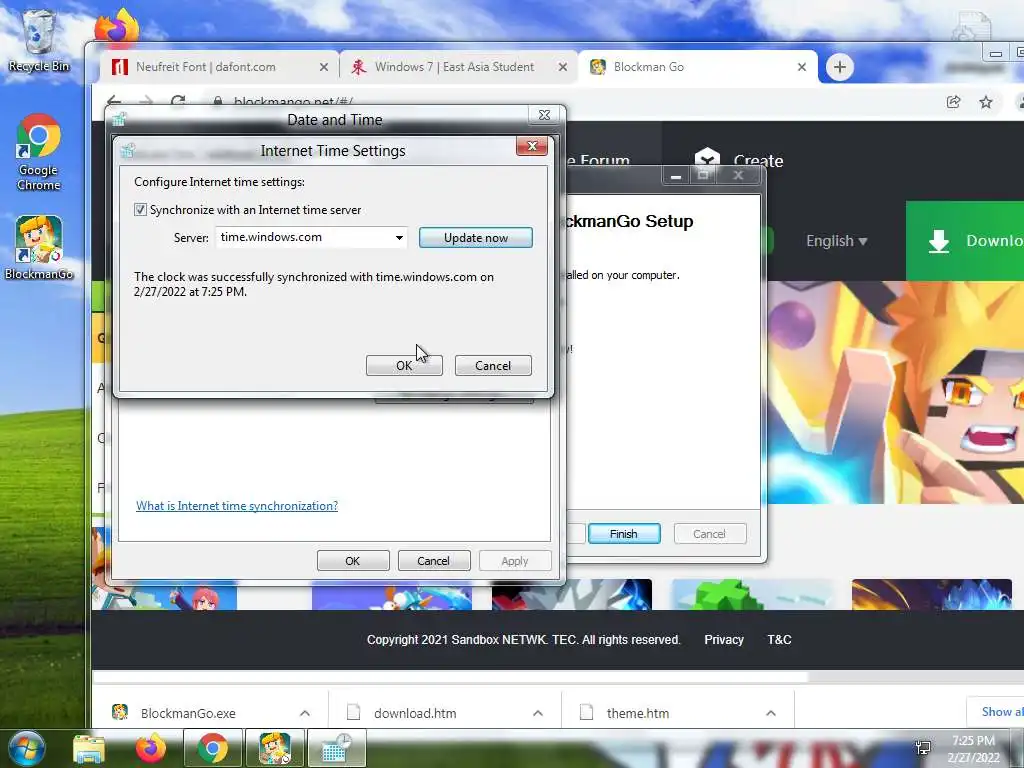Image resolution: width=1024 pixels, height=768 pixels.
Task: Select the Blockman Go browser tab
Action: click(697, 67)
